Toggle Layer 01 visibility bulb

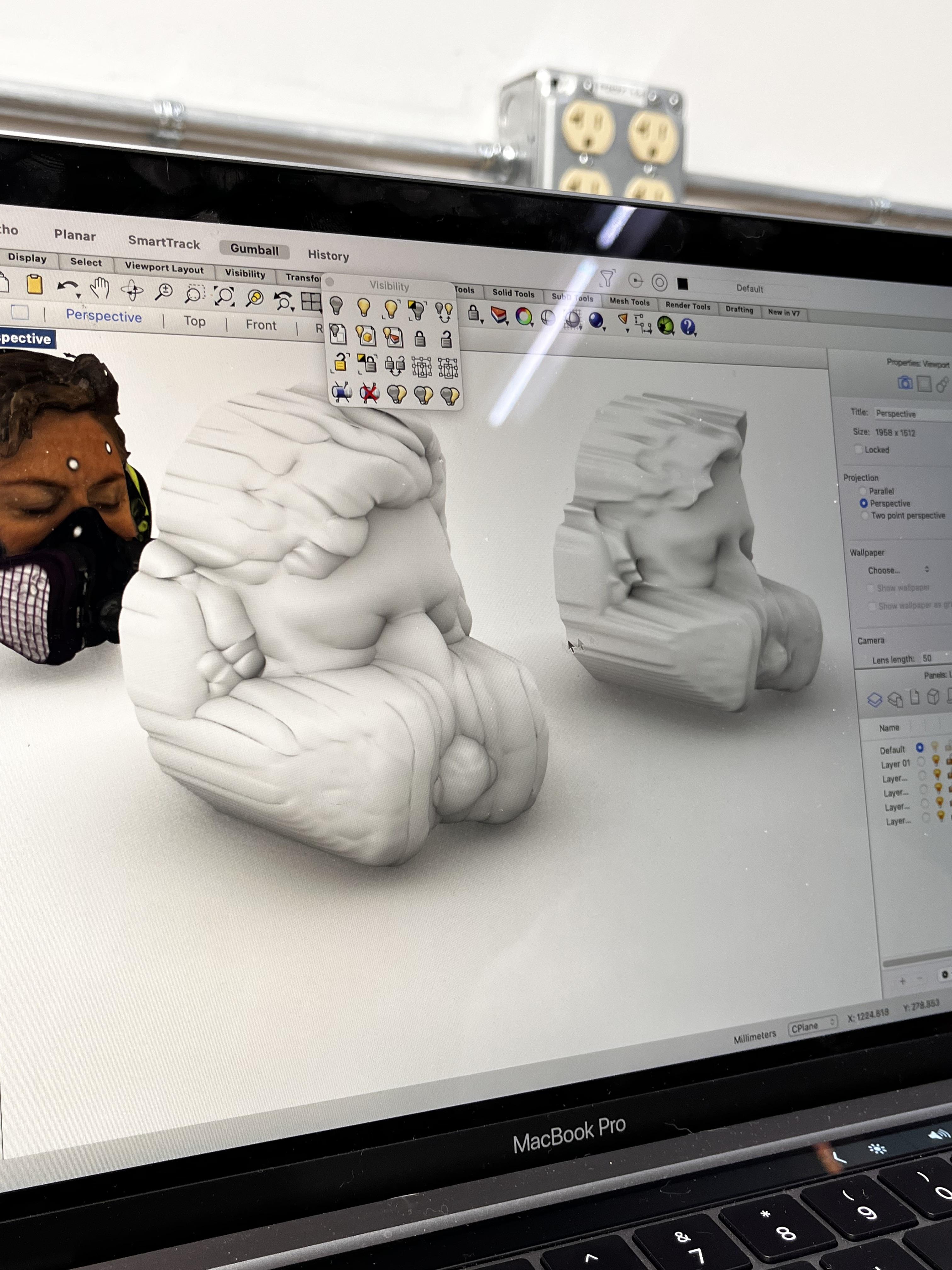(x=936, y=761)
